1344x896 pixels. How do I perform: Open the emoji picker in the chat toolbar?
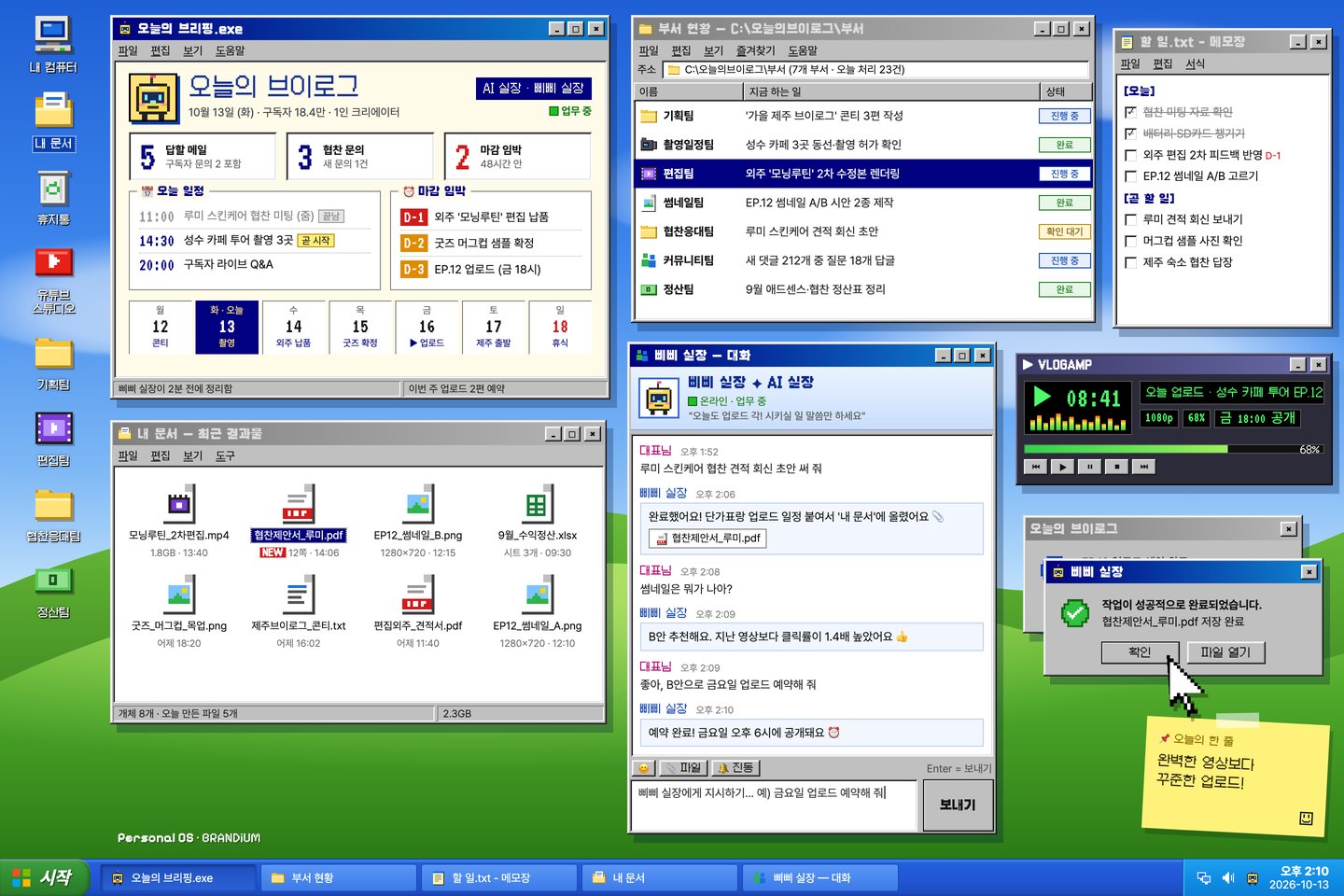(644, 768)
